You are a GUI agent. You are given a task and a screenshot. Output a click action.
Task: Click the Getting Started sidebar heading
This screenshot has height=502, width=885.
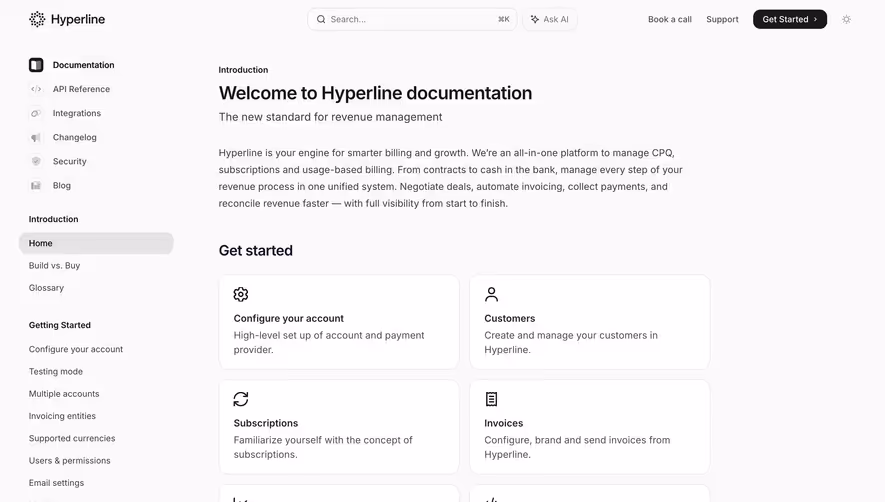60,325
